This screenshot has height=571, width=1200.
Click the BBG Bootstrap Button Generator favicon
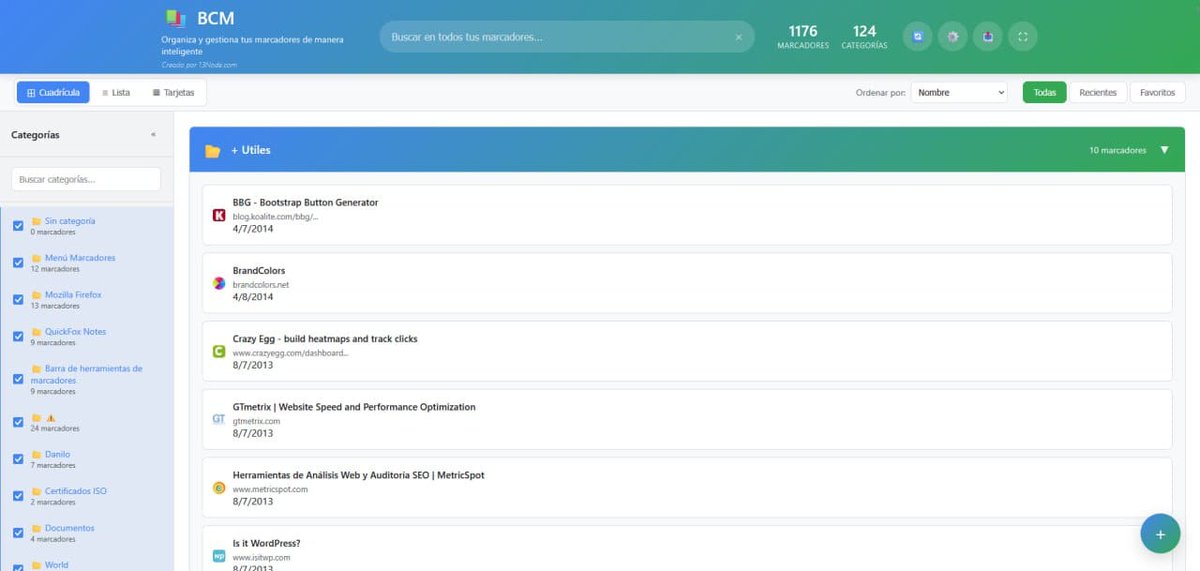coord(219,215)
